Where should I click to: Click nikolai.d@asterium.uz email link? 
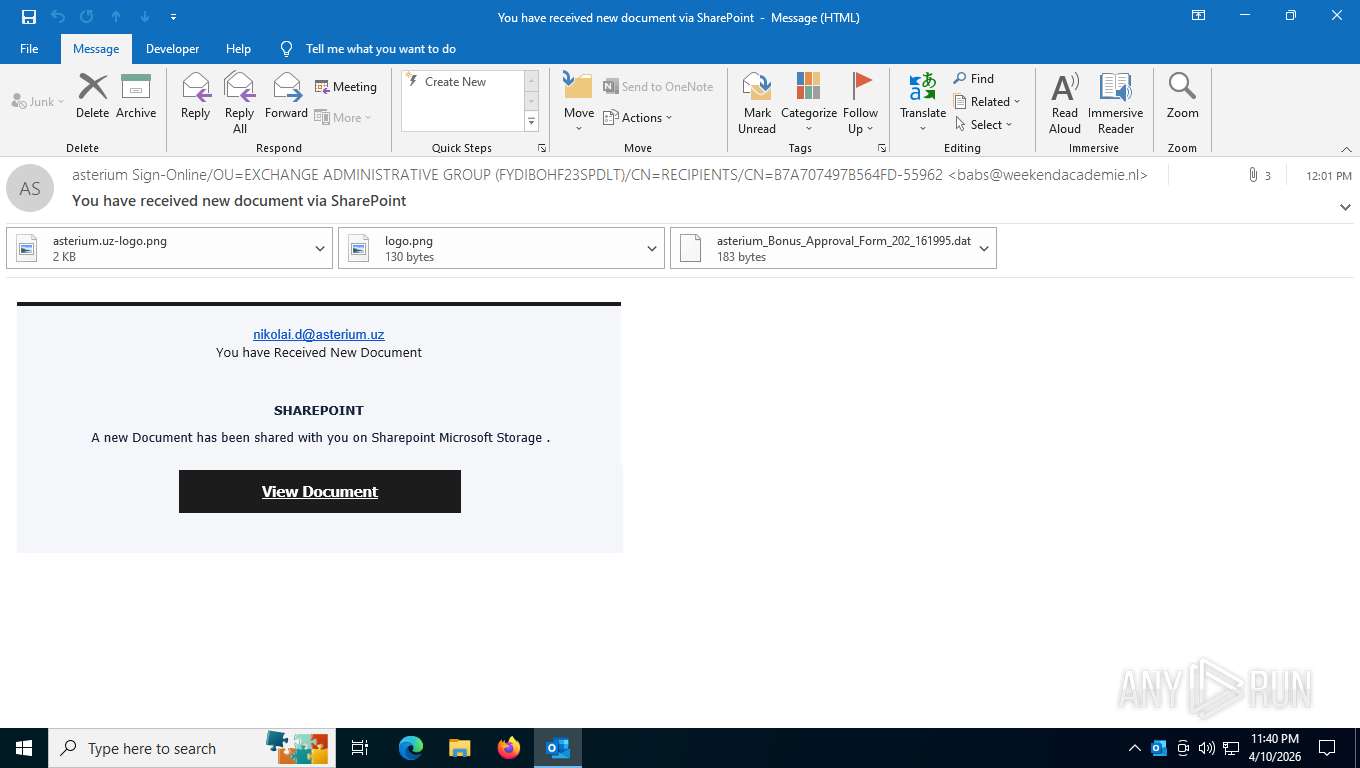pyautogui.click(x=319, y=335)
